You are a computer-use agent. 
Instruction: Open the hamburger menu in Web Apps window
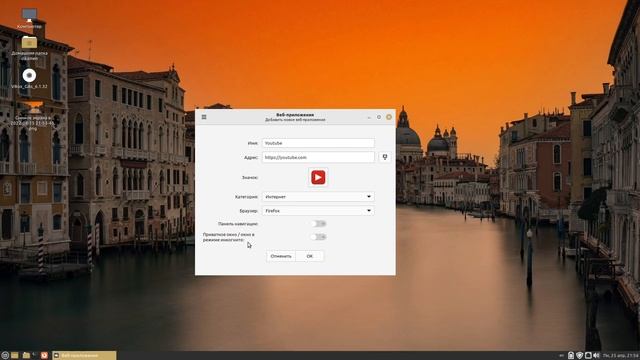click(204, 117)
